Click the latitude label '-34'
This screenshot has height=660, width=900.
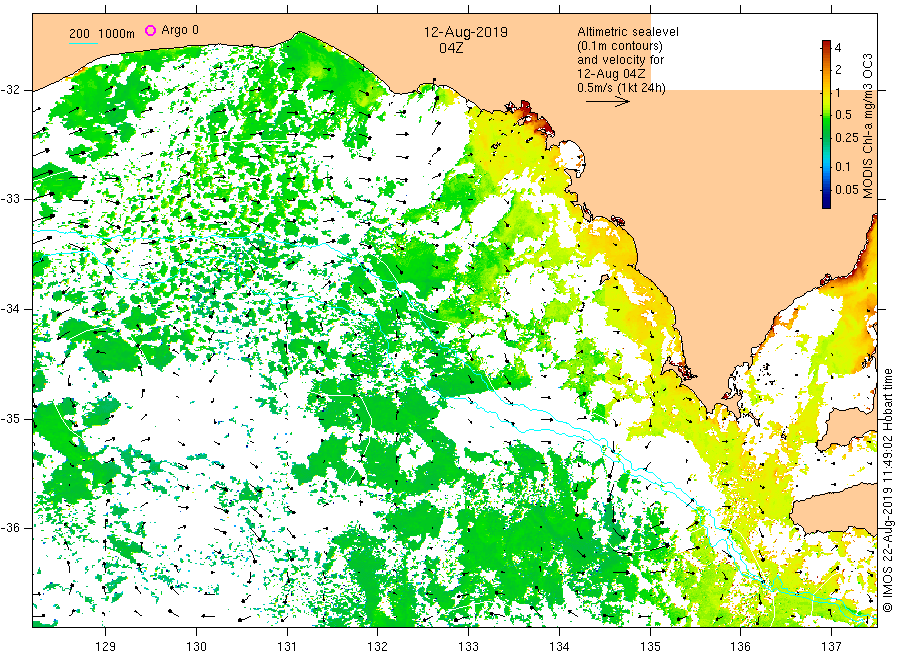point(10,309)
